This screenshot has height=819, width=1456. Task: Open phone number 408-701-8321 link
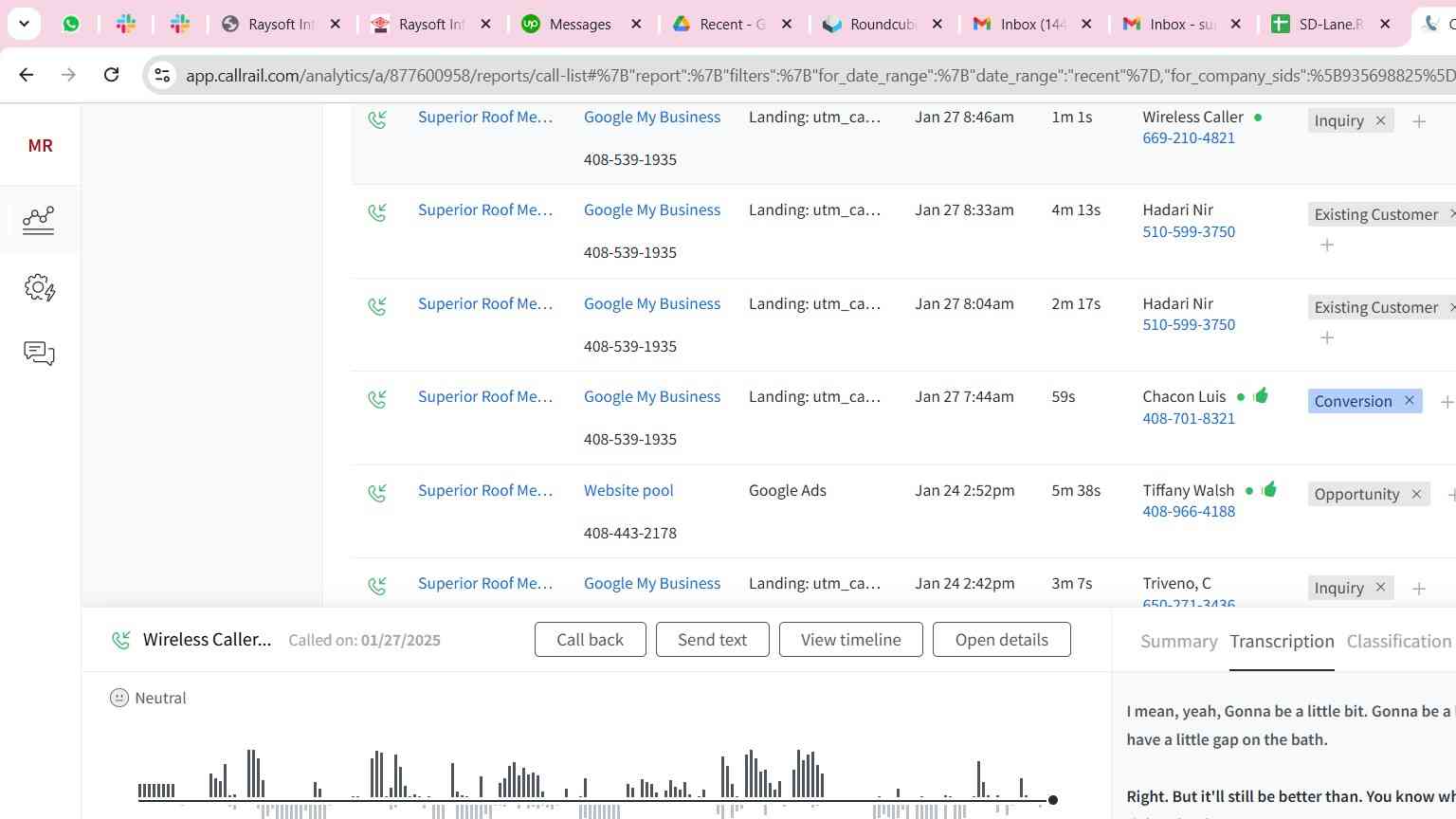1189,418
